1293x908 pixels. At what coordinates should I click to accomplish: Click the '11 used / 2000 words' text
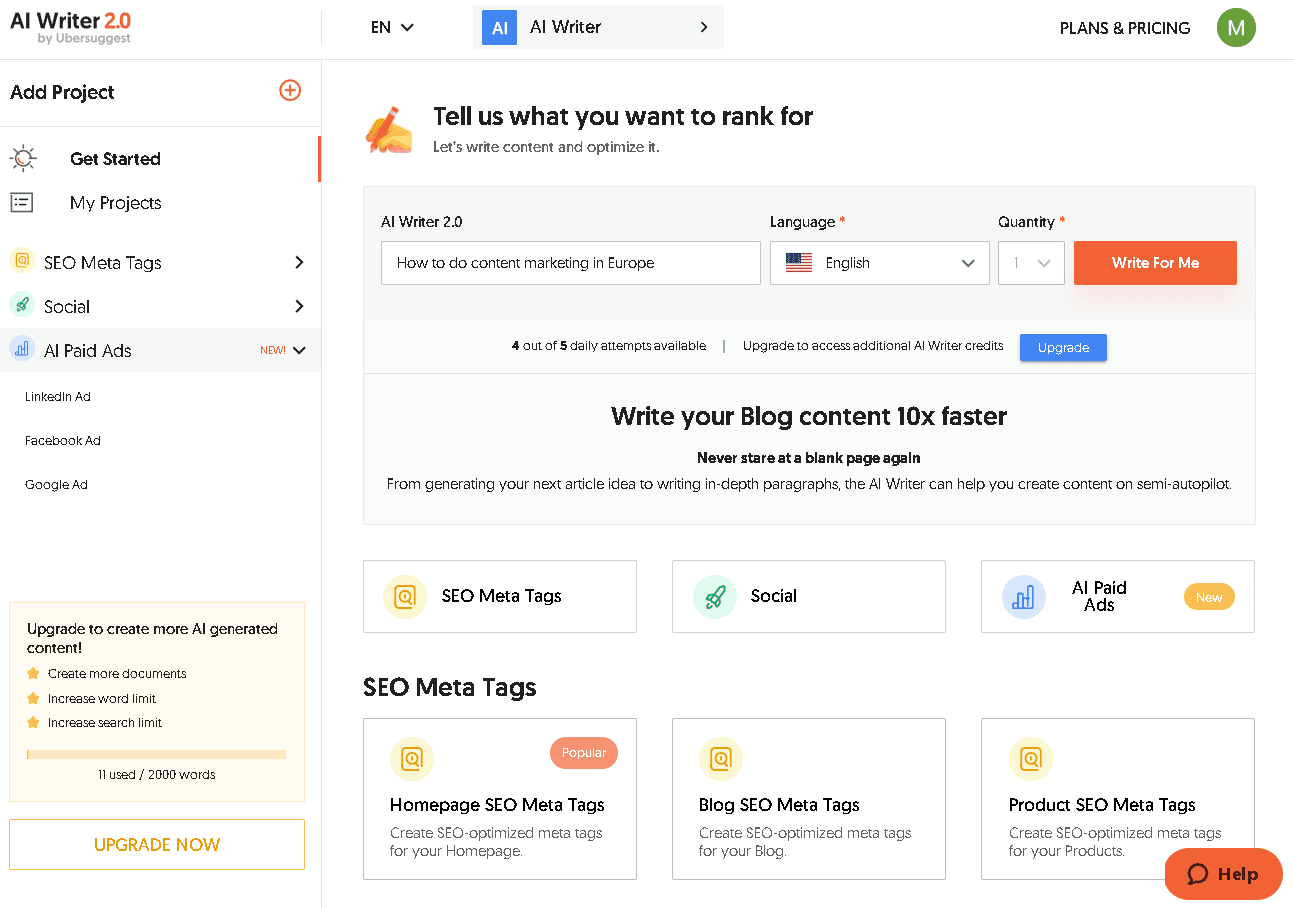click(157, 774)
